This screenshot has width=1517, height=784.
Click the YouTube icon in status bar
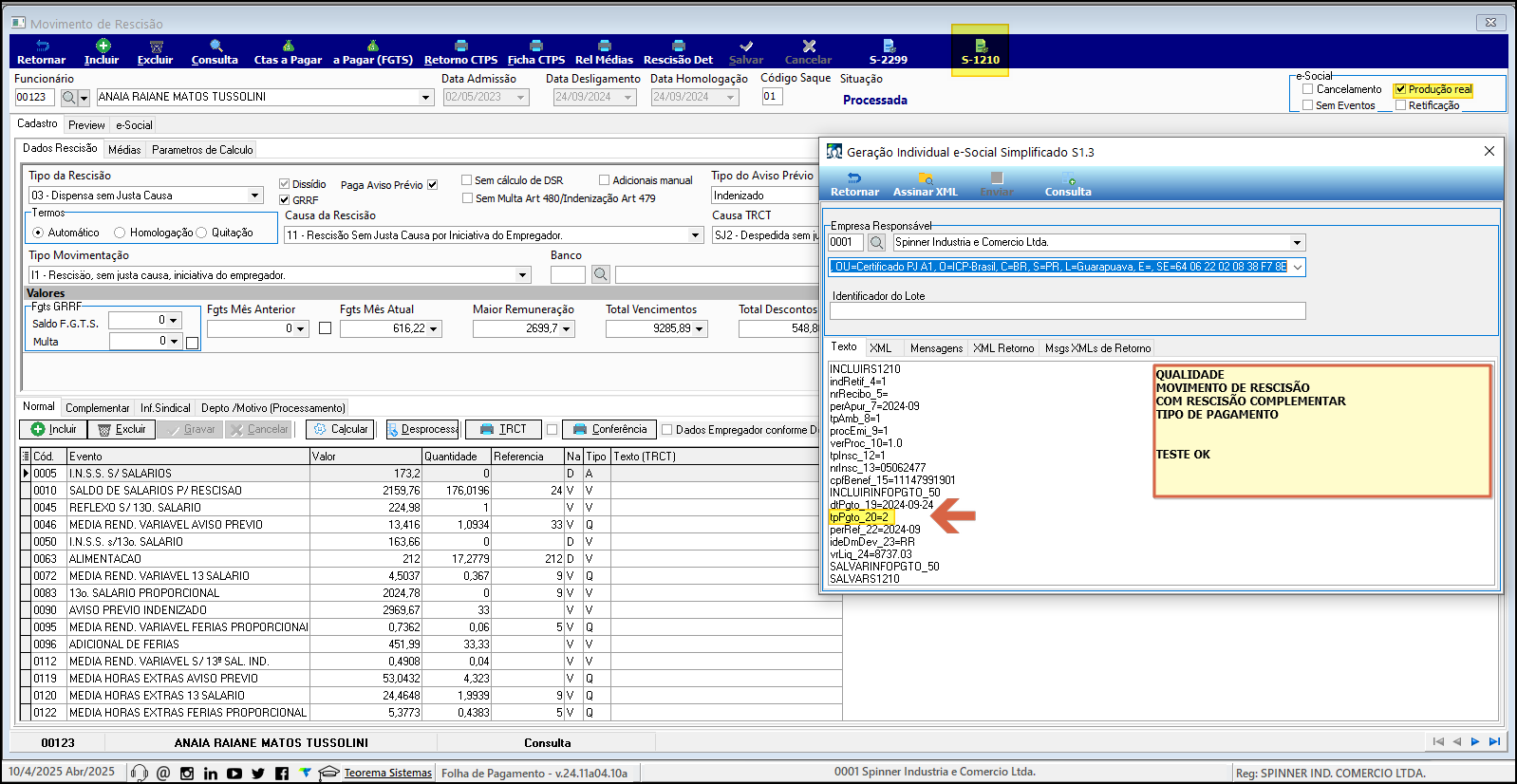point(234,774)
